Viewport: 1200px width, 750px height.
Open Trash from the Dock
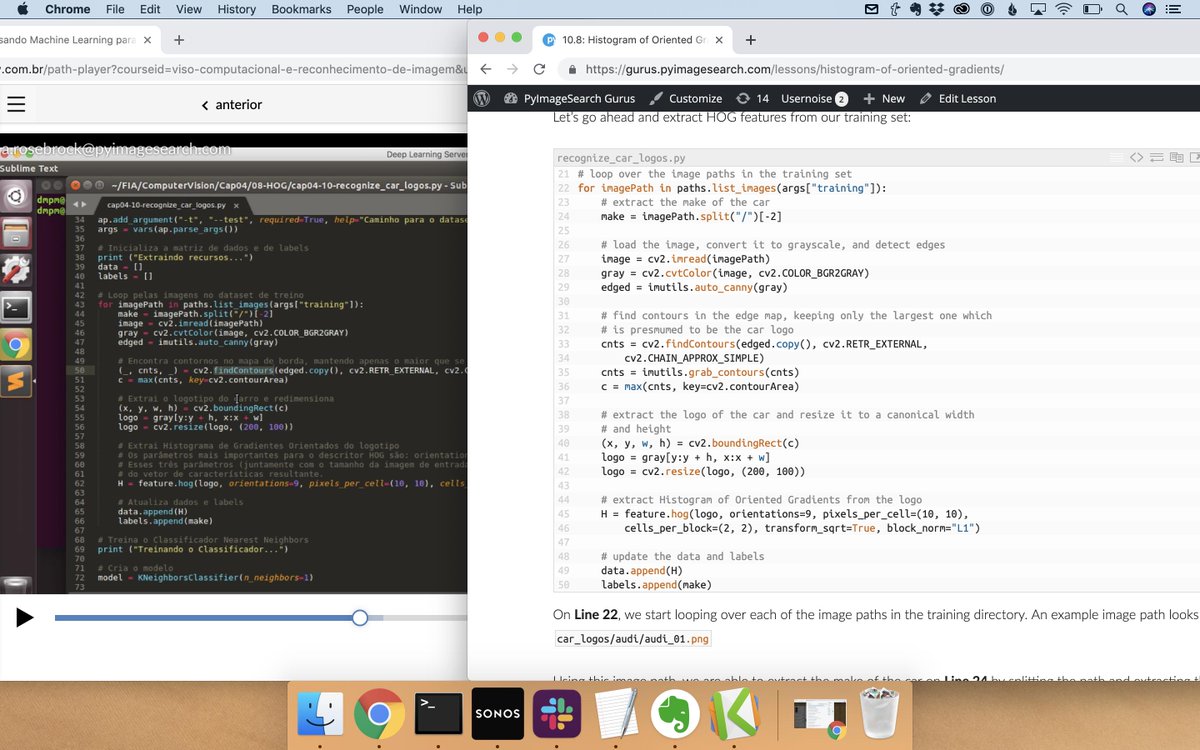(x=879, y=713)
